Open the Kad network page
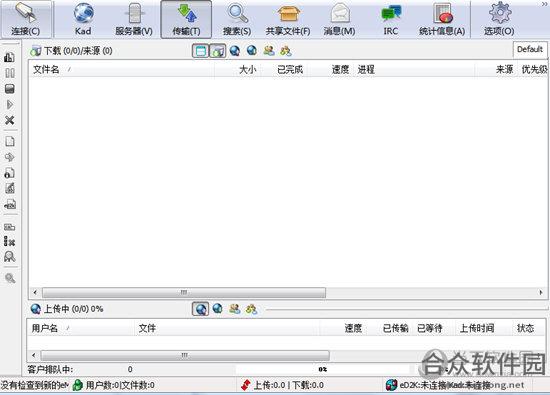Image resolution: width=550 pixels, height=395 pixels. tap(83, 19)
